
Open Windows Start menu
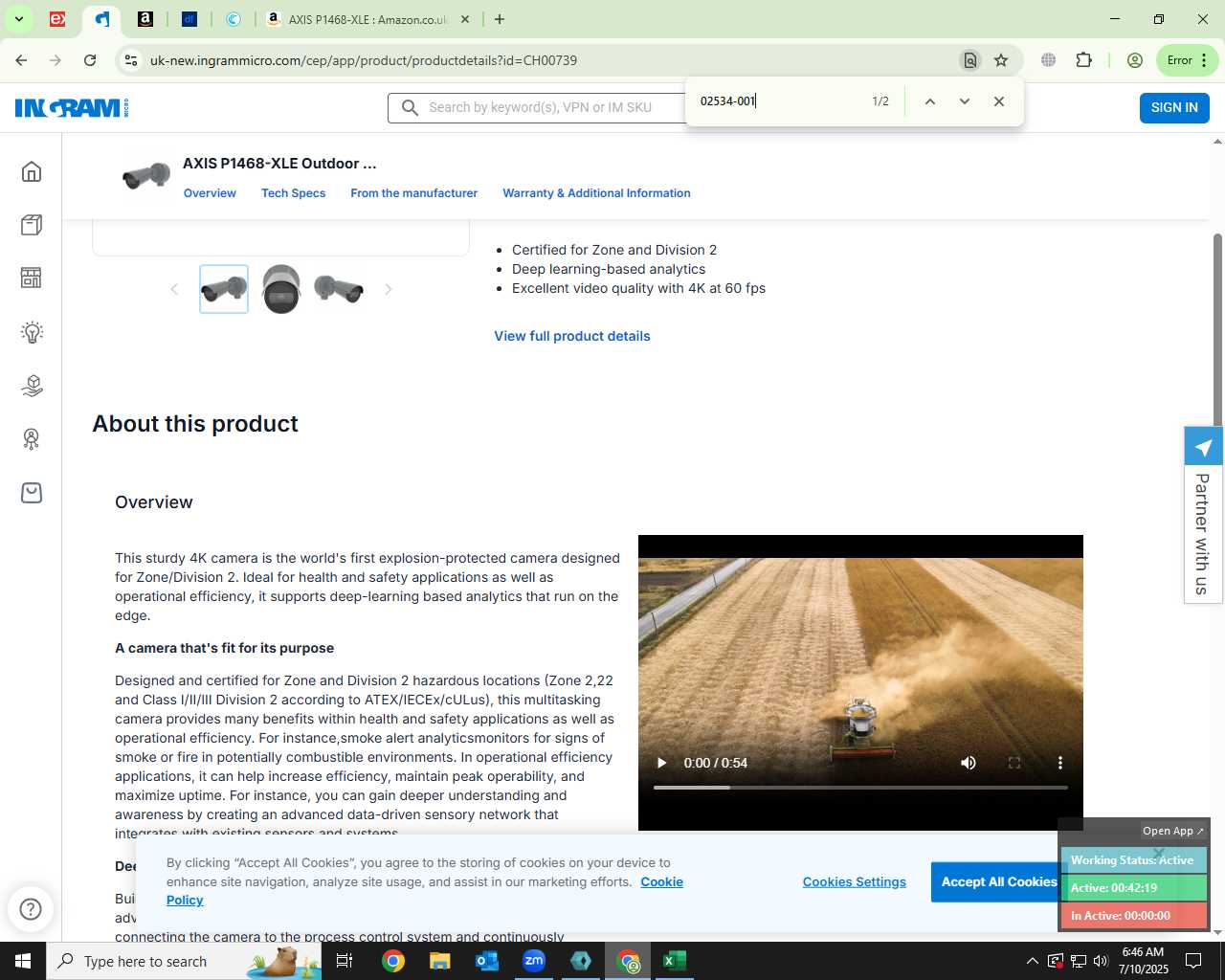point(23,961)
